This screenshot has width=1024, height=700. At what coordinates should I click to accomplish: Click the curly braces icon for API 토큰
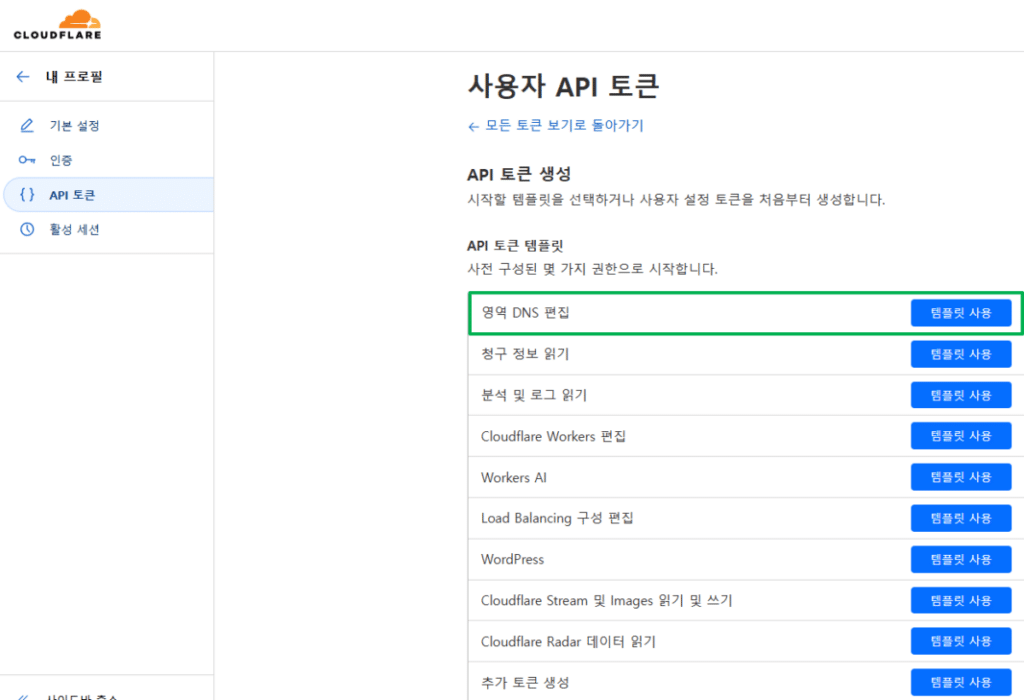(x=27, y=195)
